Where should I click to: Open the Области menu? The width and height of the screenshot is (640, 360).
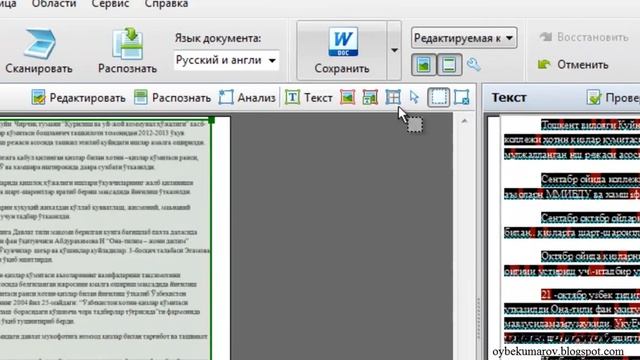click(54, 4)
